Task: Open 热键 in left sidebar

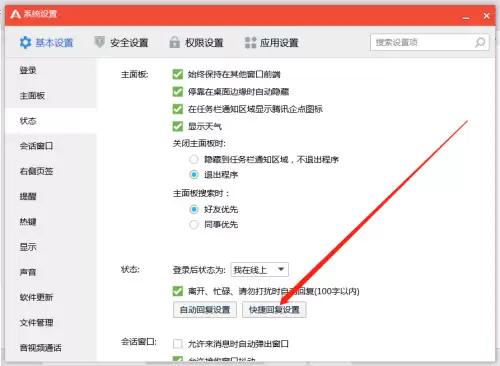Action: click(x=28, y=221)
